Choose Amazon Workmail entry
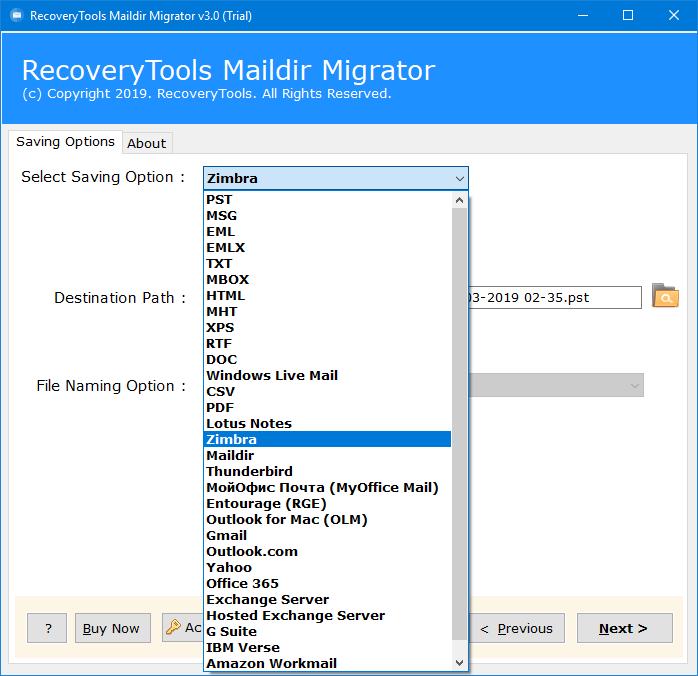This screenshot has width=698, height=676. point(327,664)
